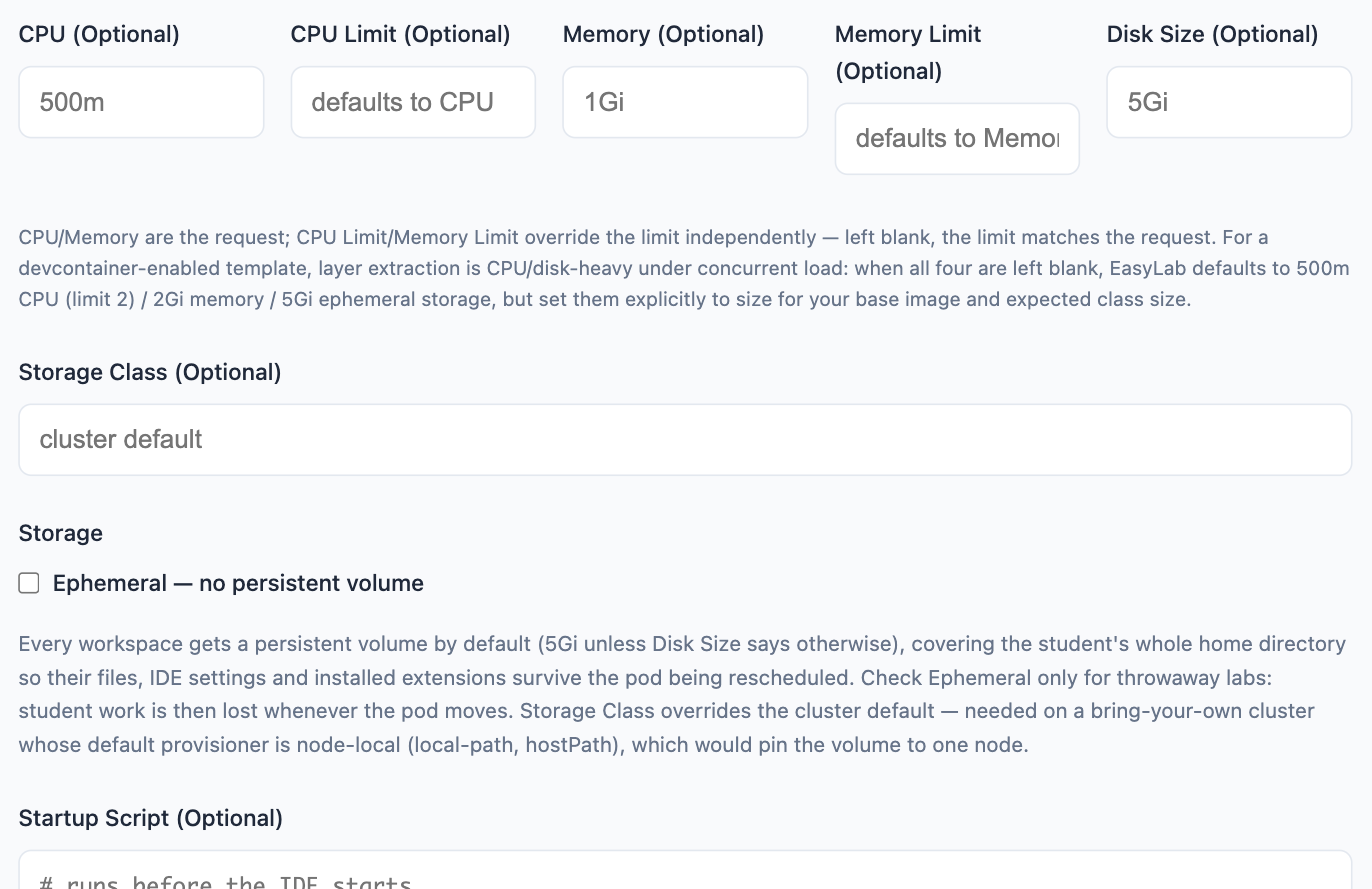
Task: Click the Startup Script text area
Action: (685, 870)
